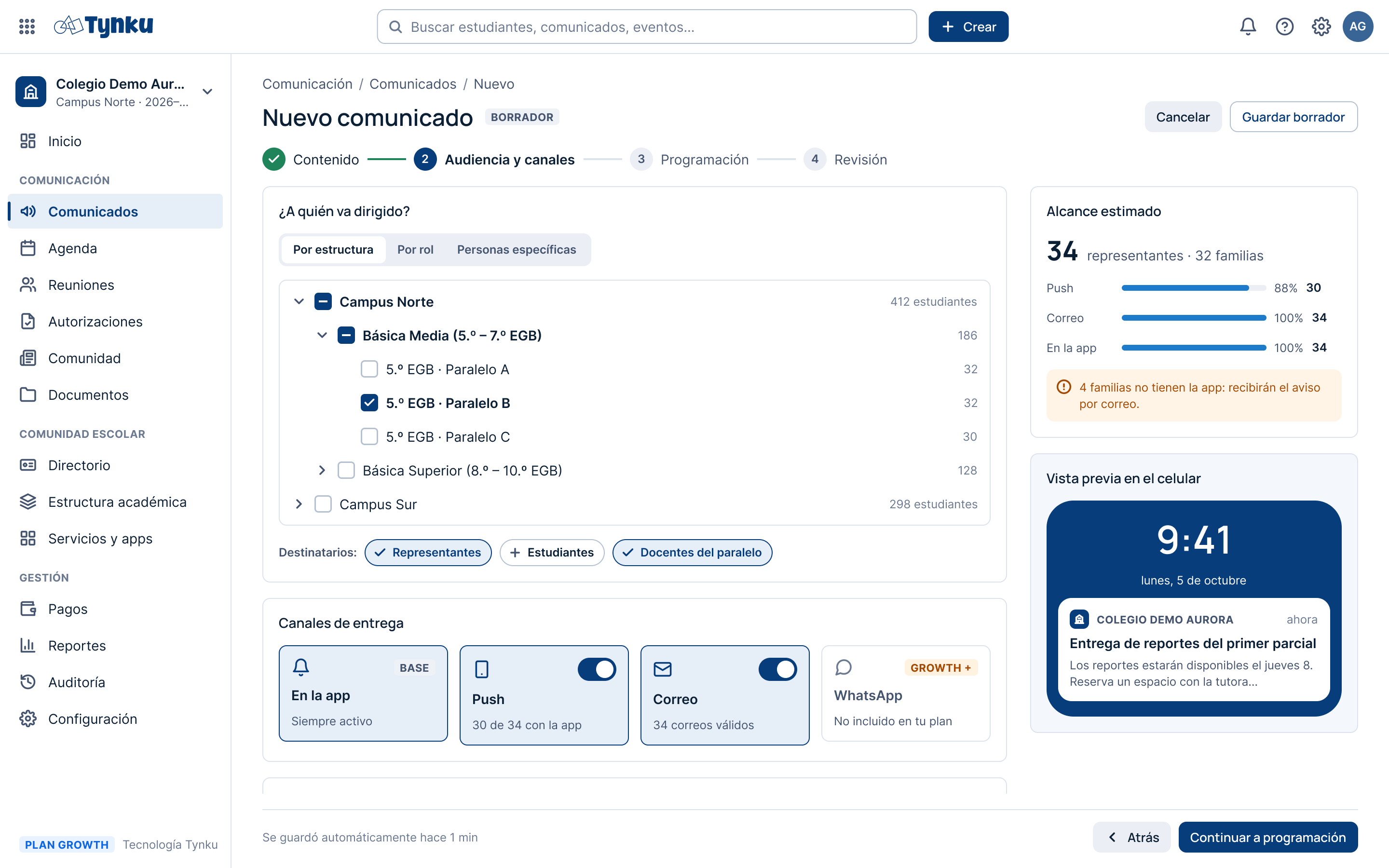
Task: Switch to Personas específicas tab
Action: point(516,250)
